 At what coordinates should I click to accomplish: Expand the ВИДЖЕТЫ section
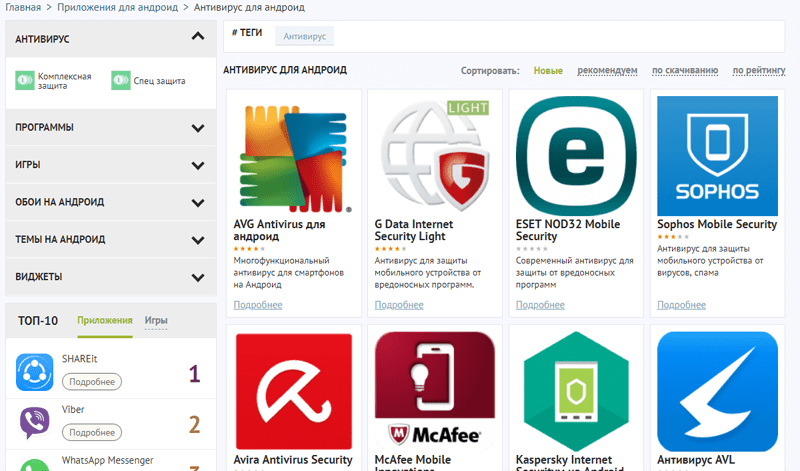[197, 278]
